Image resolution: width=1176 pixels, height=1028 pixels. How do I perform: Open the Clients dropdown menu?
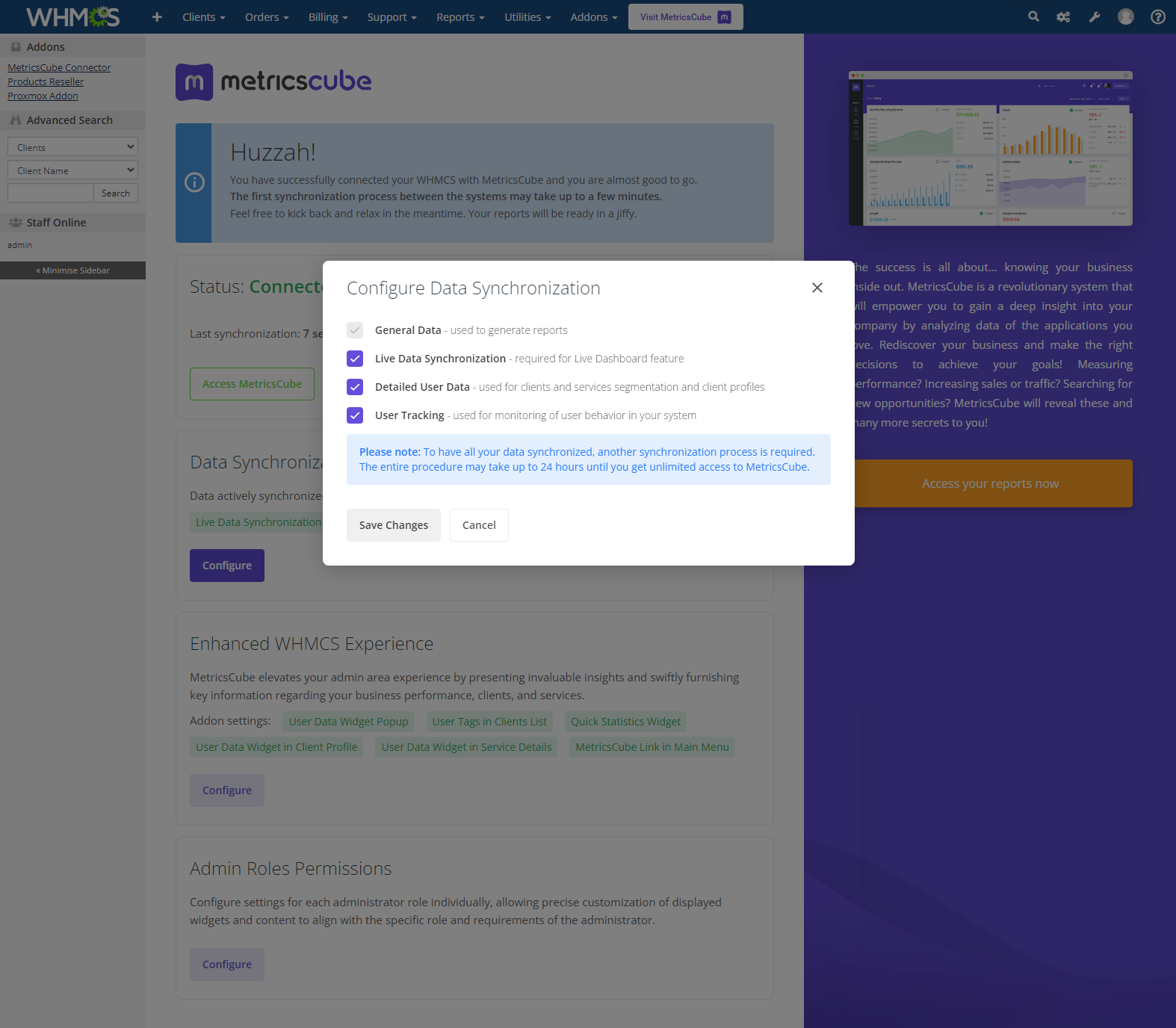[204, 16]
